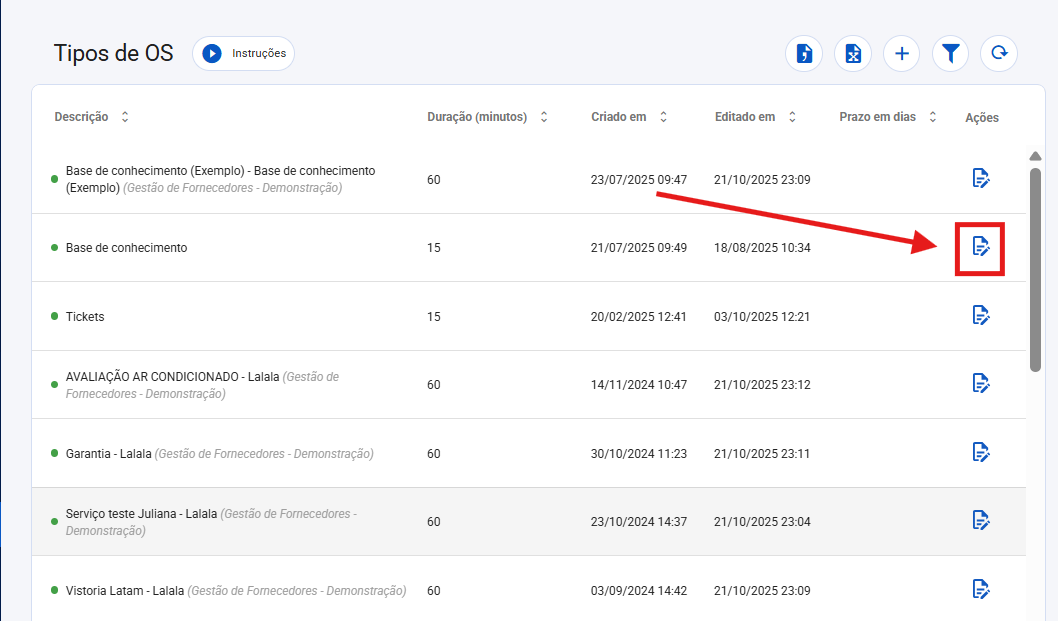This screenshot has height=621, width=1058.
Task: Click the scrollbar up arrow
Action: [1035, 156]
